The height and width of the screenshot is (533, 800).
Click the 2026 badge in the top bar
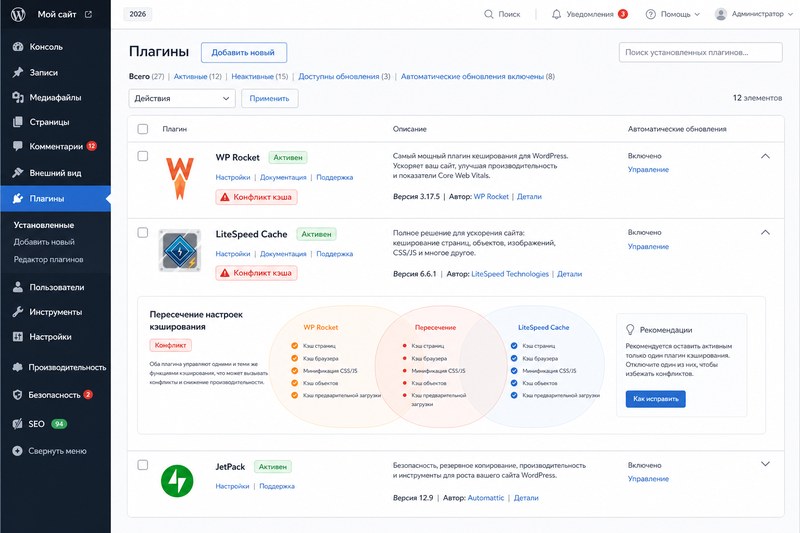(x=138, y=14)
